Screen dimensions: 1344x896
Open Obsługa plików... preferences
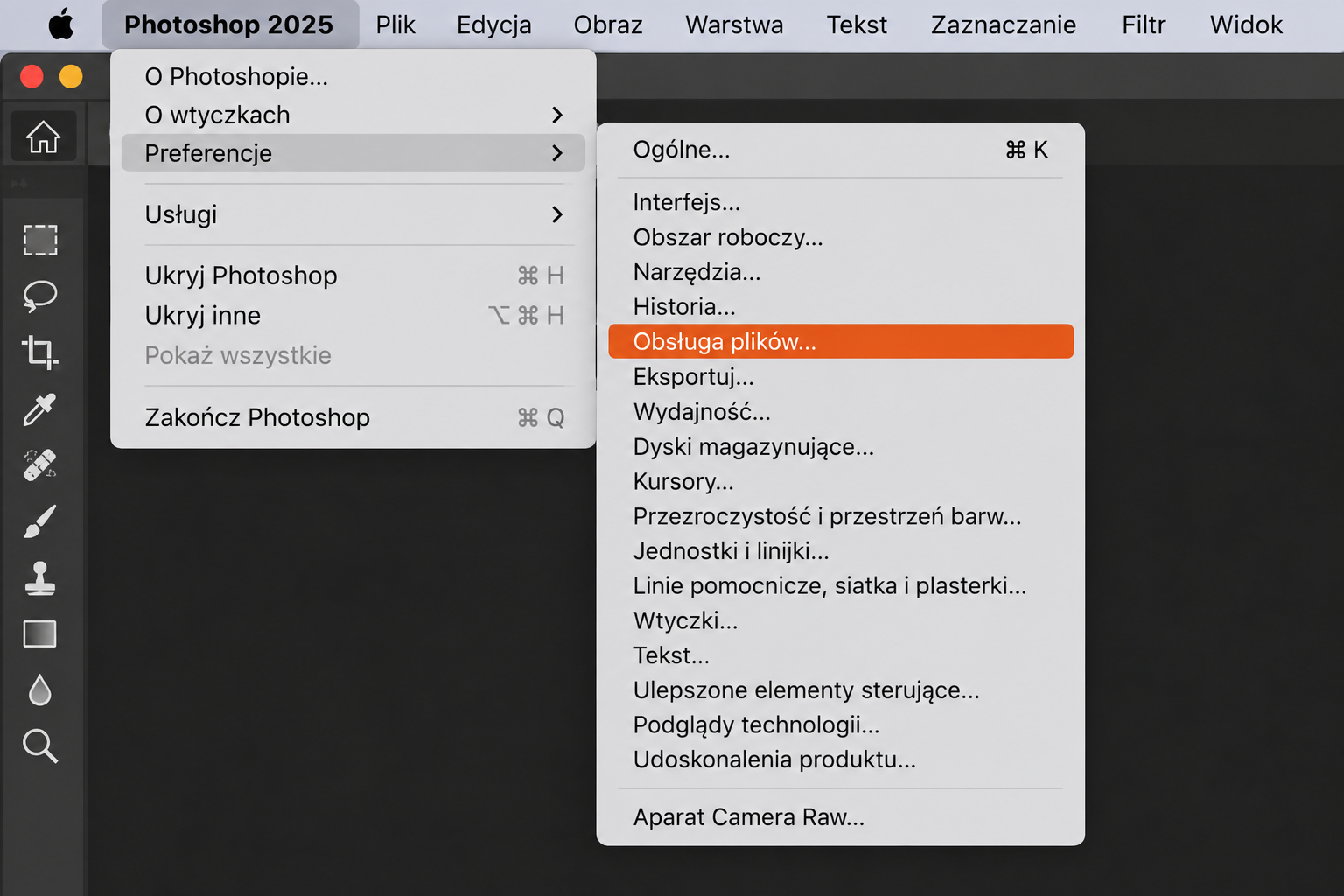click(841, 341)
